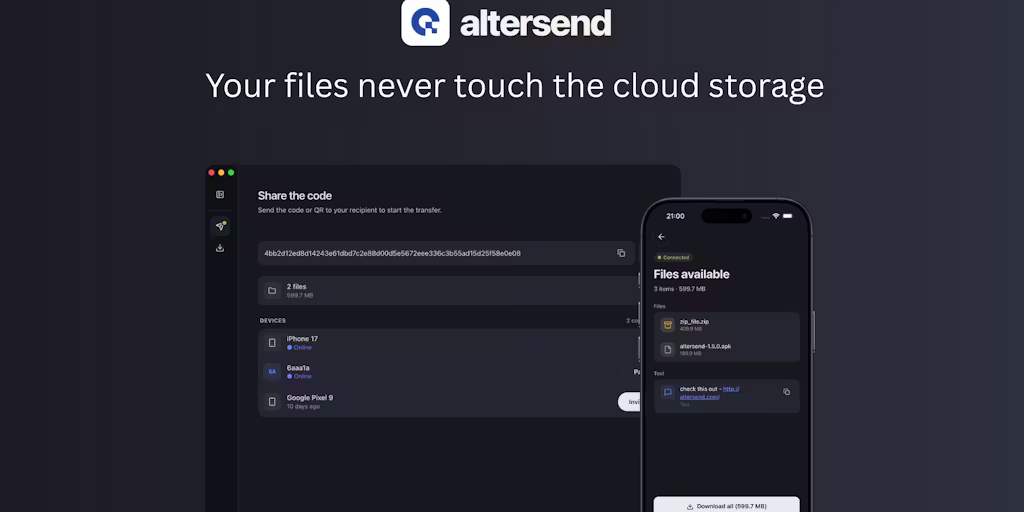Open the sidebar panel toggle icon

pos(220,195)
